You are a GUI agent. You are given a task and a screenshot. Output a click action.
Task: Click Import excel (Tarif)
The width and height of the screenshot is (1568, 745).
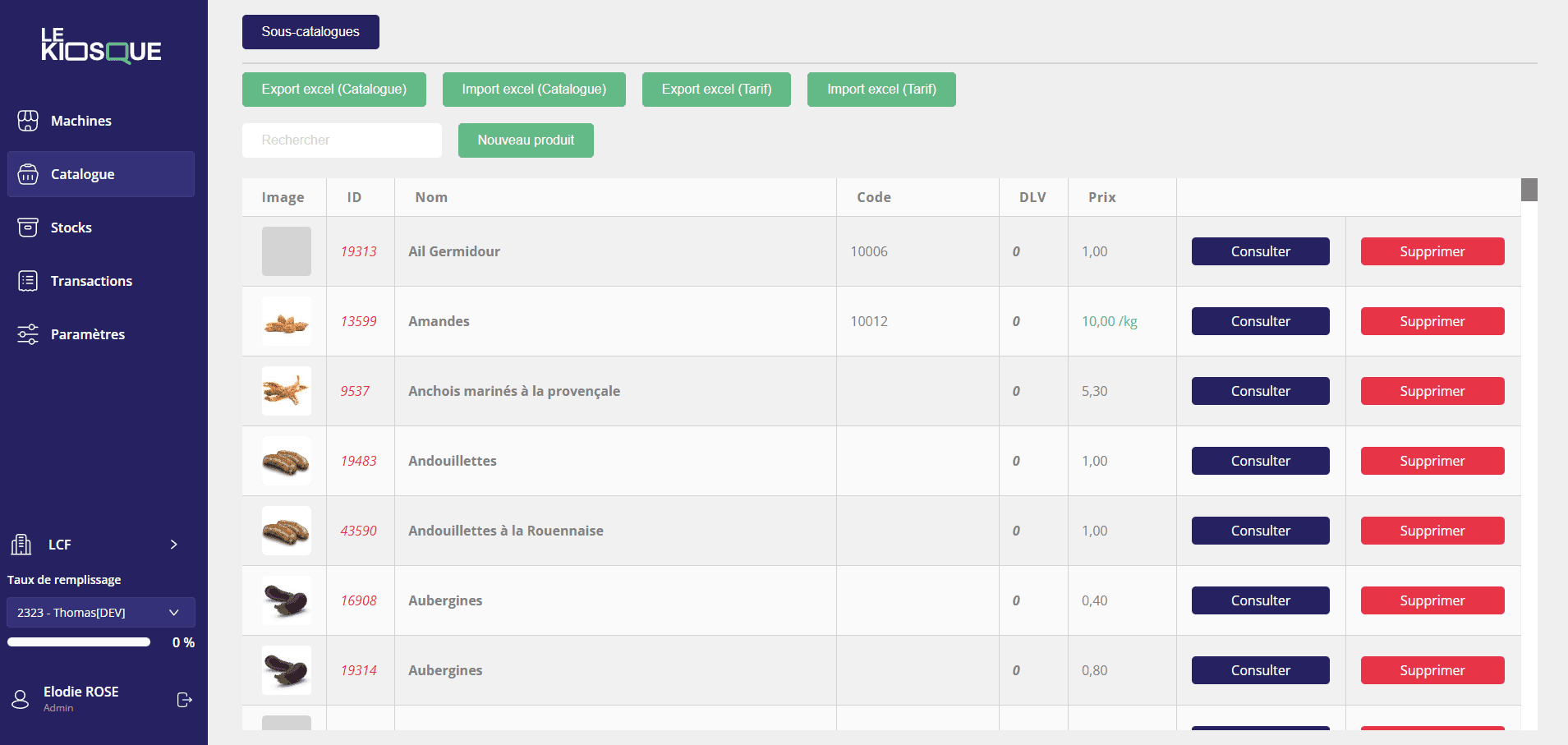881,90
